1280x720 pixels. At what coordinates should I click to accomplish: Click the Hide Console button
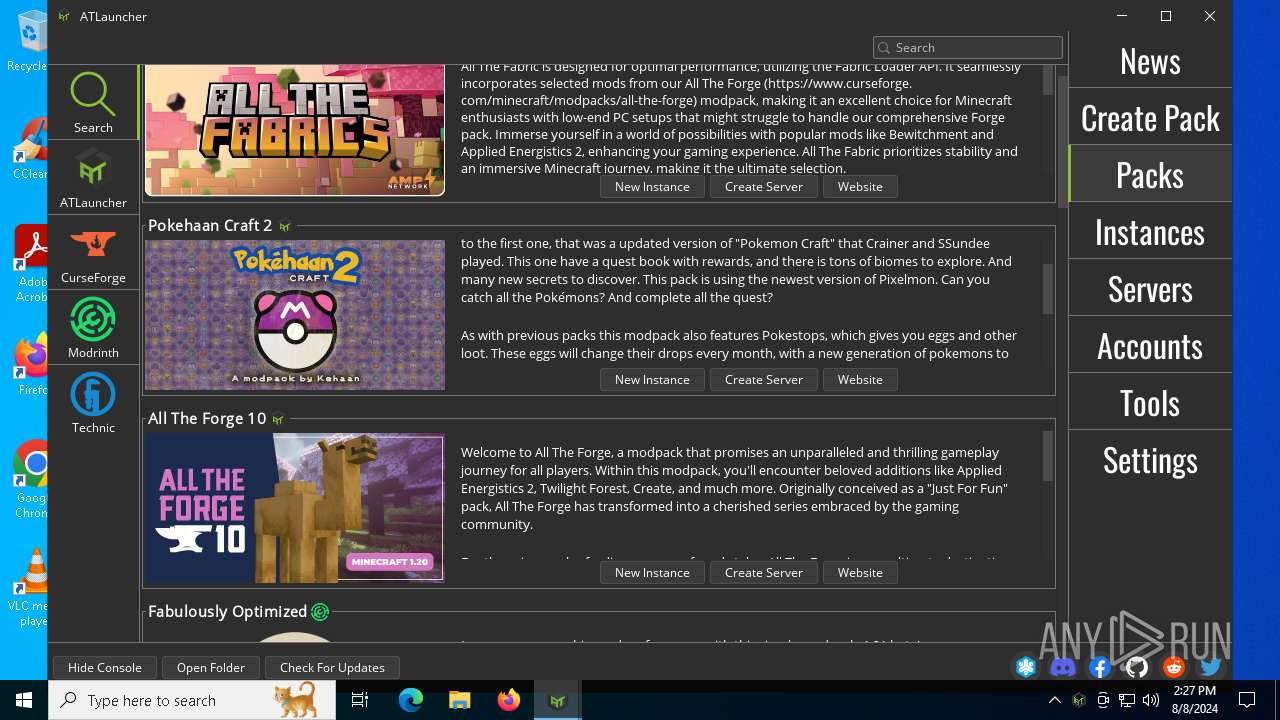[105, 668]
